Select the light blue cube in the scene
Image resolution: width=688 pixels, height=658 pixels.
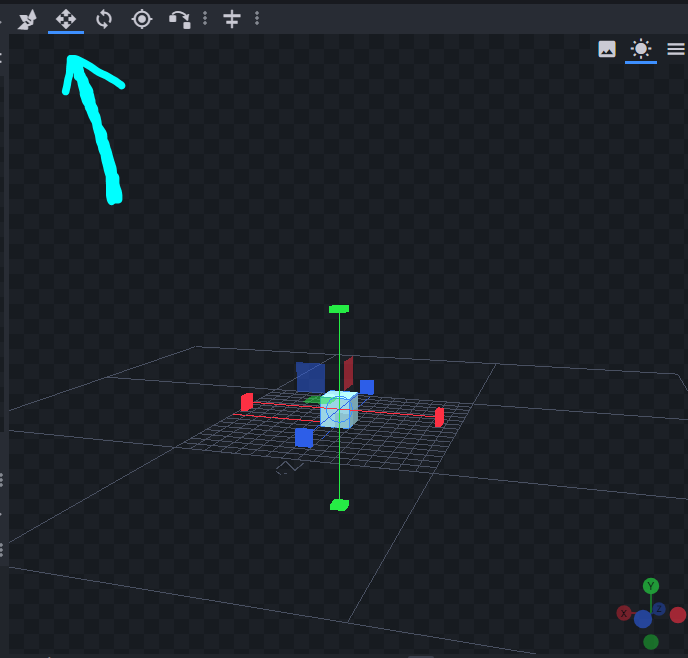click(x=339, y=410)
